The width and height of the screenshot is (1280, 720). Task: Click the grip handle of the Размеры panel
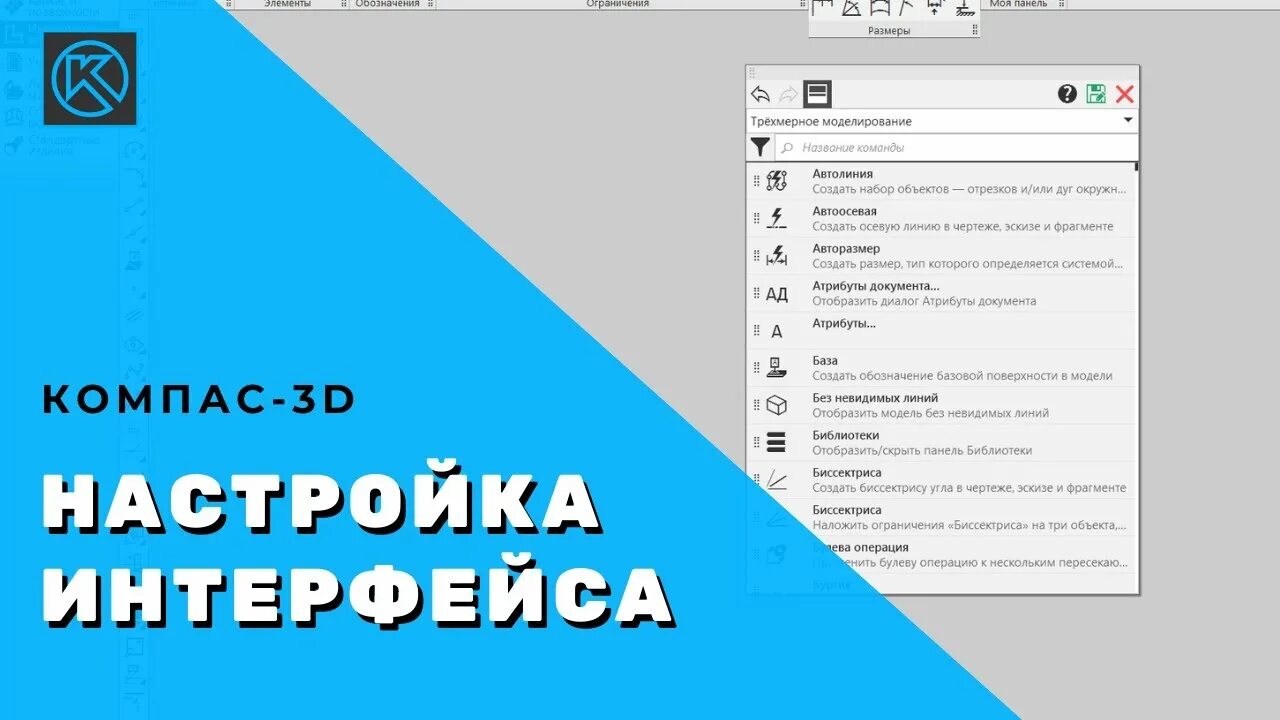(x=975, y=31)
